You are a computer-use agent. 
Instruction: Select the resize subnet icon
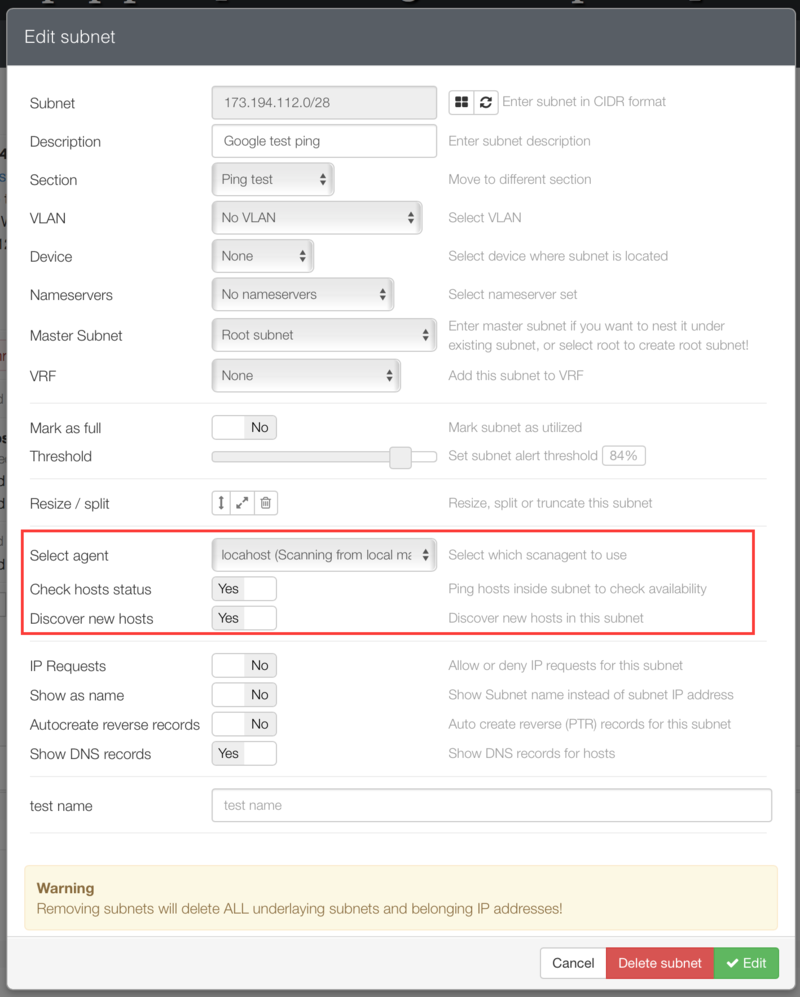coord(221,503)
